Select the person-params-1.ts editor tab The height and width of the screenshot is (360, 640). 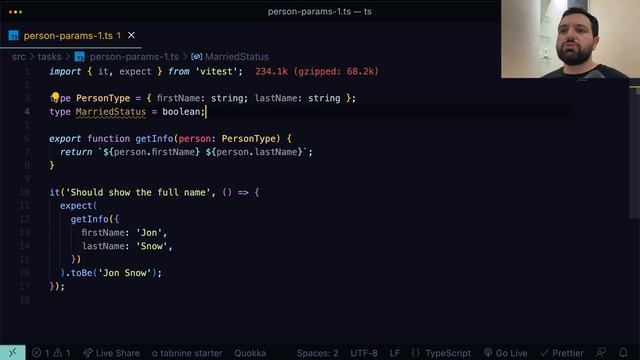[71, 36]
